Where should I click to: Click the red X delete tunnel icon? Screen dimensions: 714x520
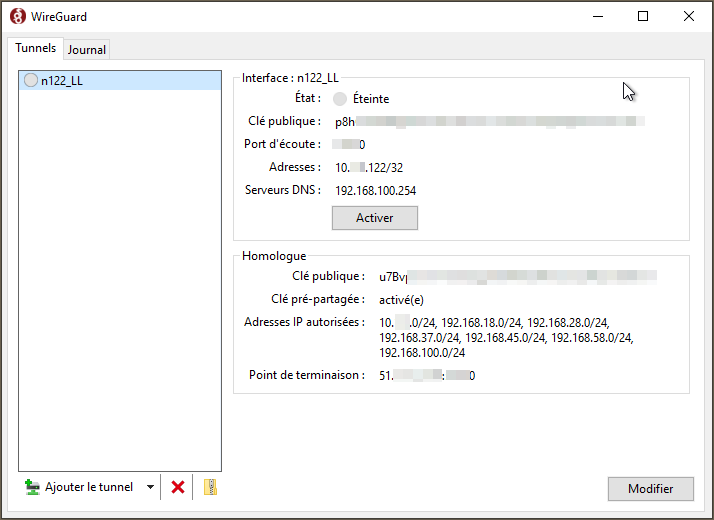[x=178, y=487]
